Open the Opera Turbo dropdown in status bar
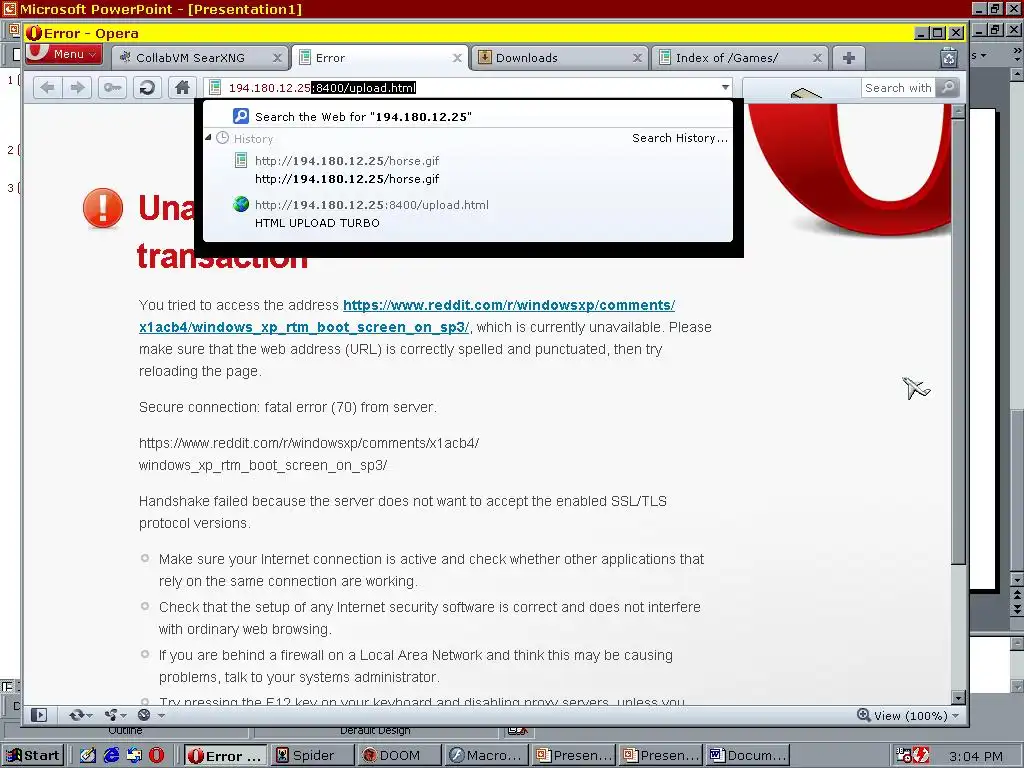 [x=151, y=715]
